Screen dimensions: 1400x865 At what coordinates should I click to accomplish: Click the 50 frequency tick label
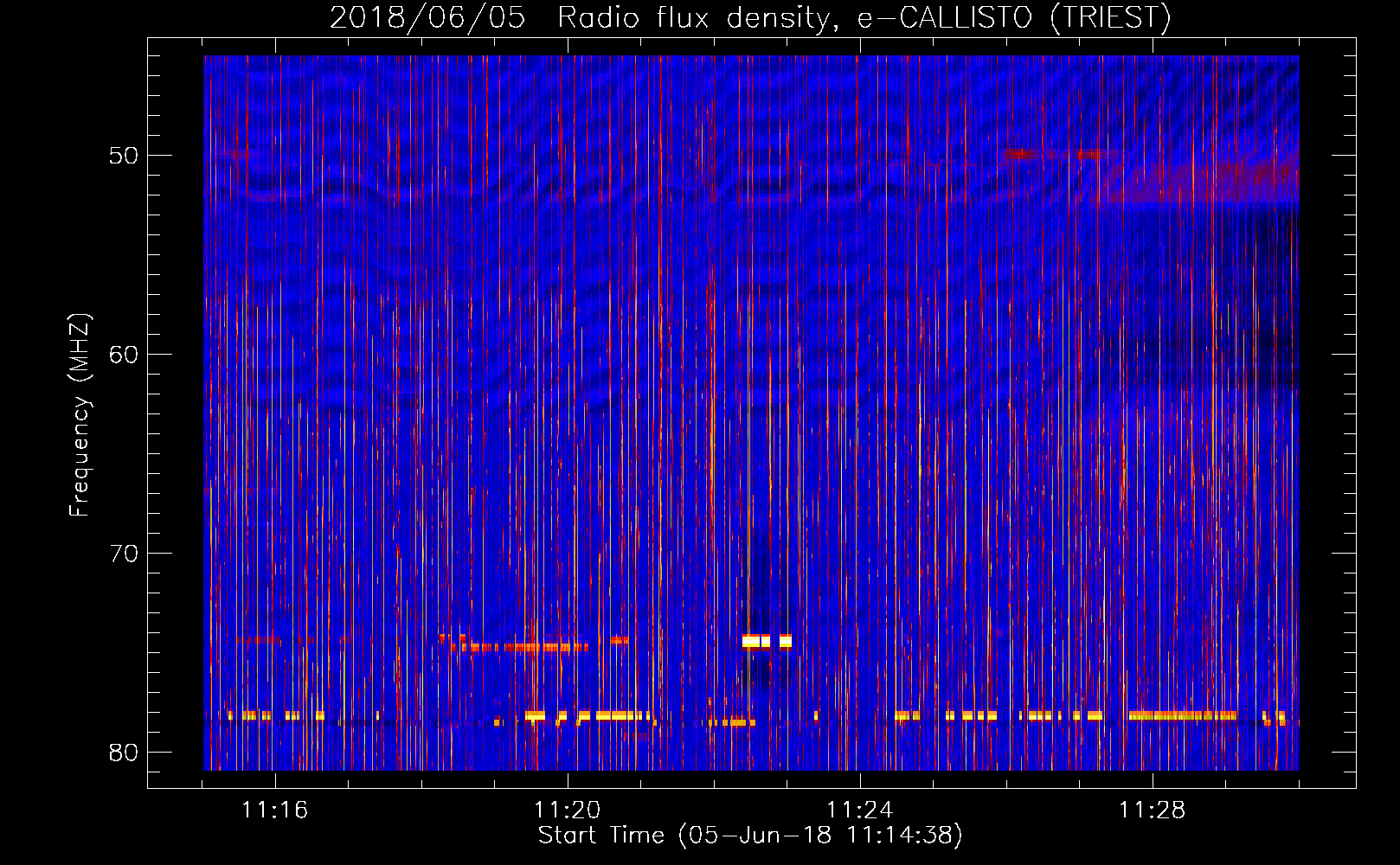pos(124,156)
